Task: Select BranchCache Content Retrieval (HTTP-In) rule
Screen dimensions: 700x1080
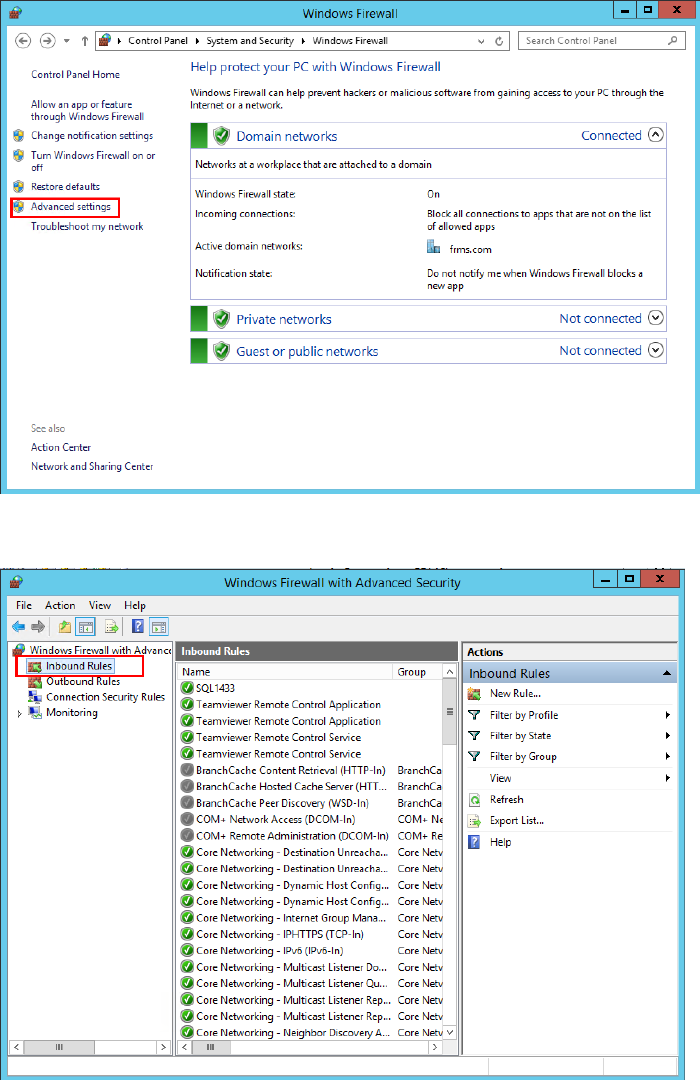Action: coord(291,771)
